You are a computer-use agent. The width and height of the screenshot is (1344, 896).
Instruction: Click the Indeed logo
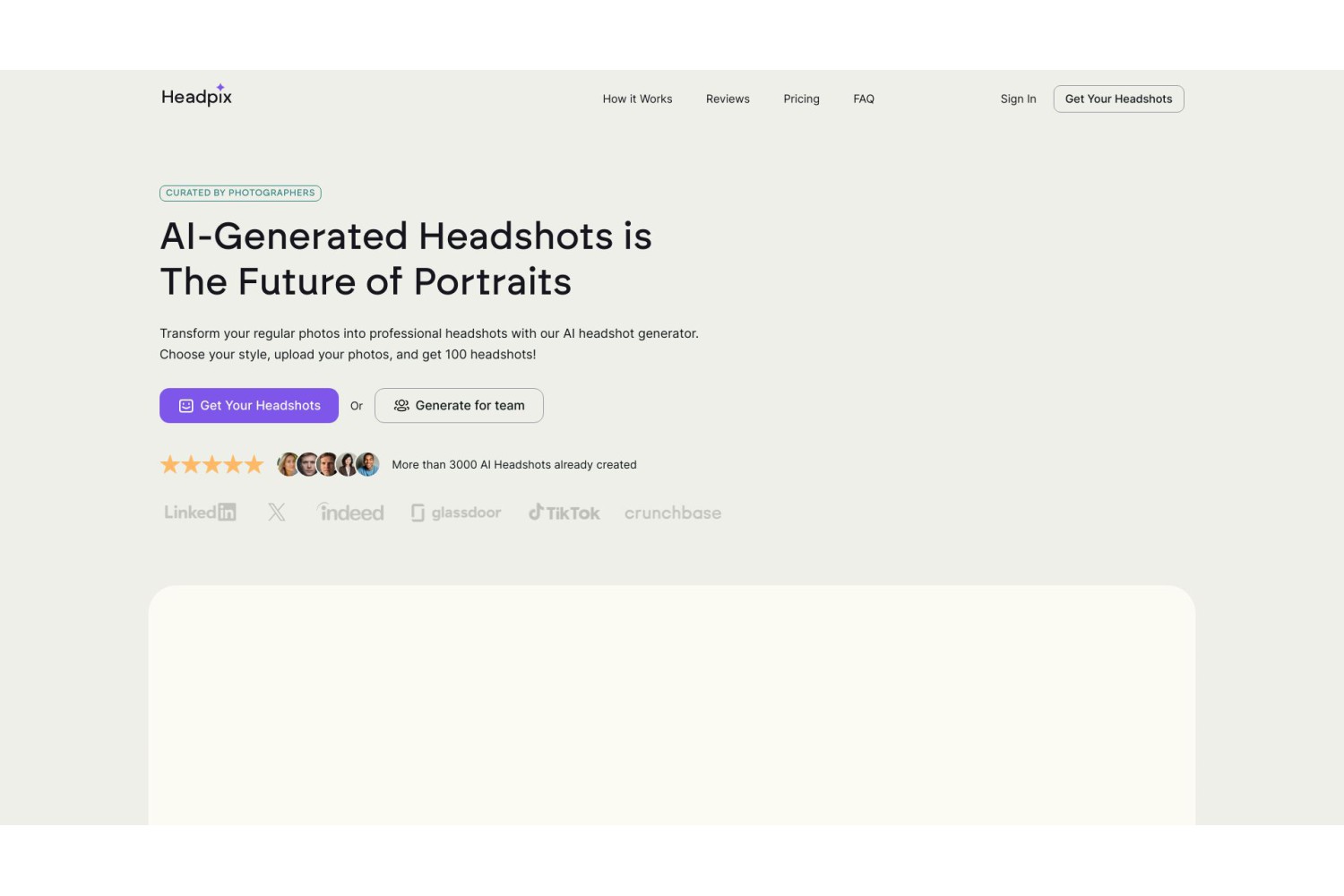[350, 513]
